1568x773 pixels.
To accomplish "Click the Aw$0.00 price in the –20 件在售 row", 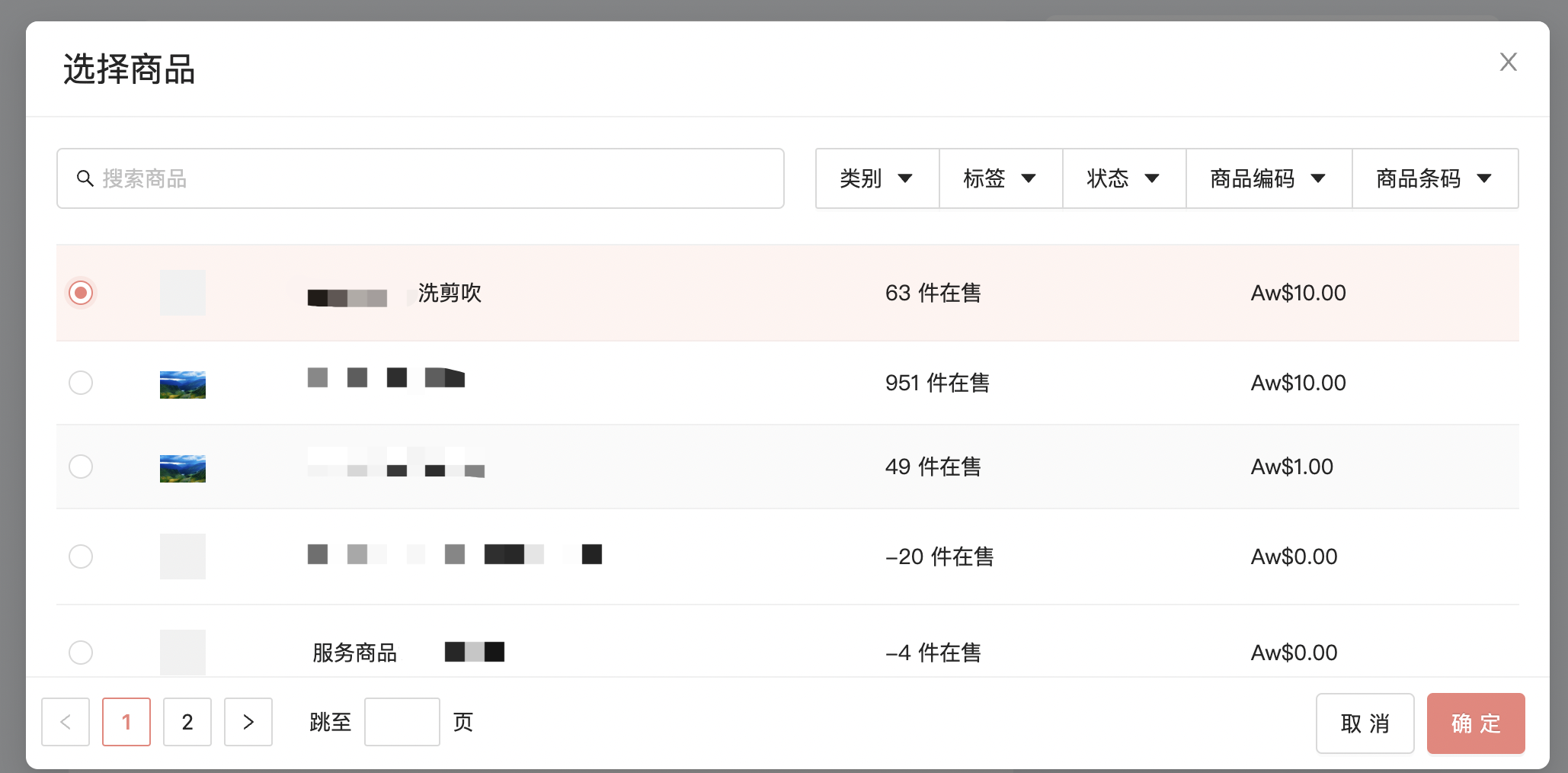I will [x=1294, y=556].
